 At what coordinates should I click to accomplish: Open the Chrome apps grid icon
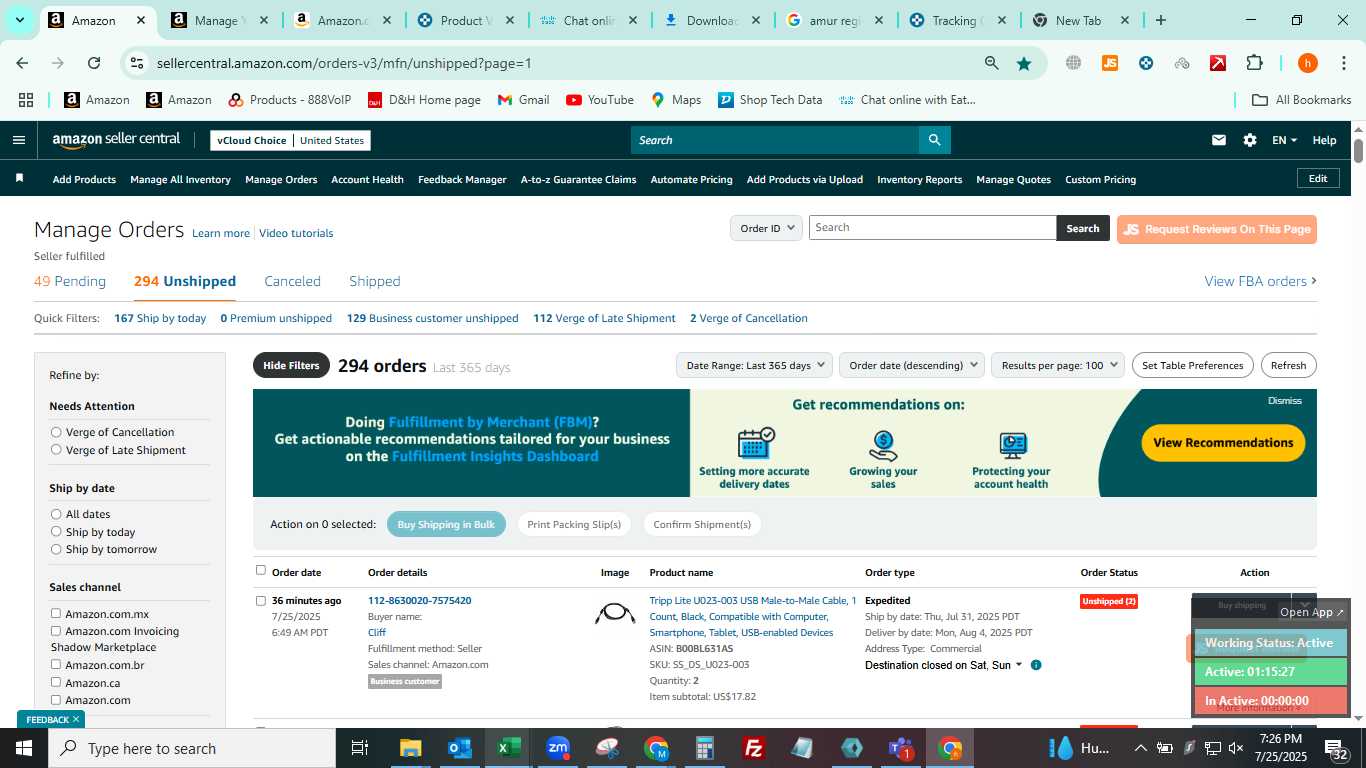26,100
